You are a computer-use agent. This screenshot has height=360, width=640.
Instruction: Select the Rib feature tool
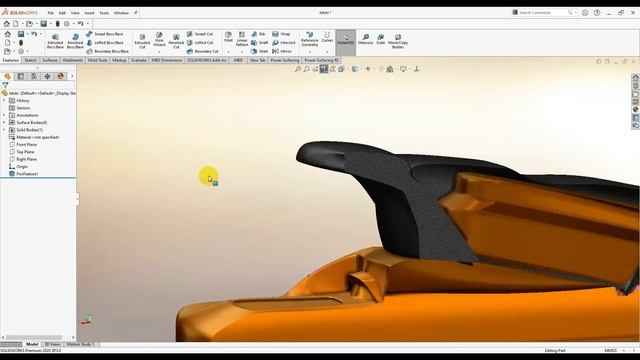(258, 34)
